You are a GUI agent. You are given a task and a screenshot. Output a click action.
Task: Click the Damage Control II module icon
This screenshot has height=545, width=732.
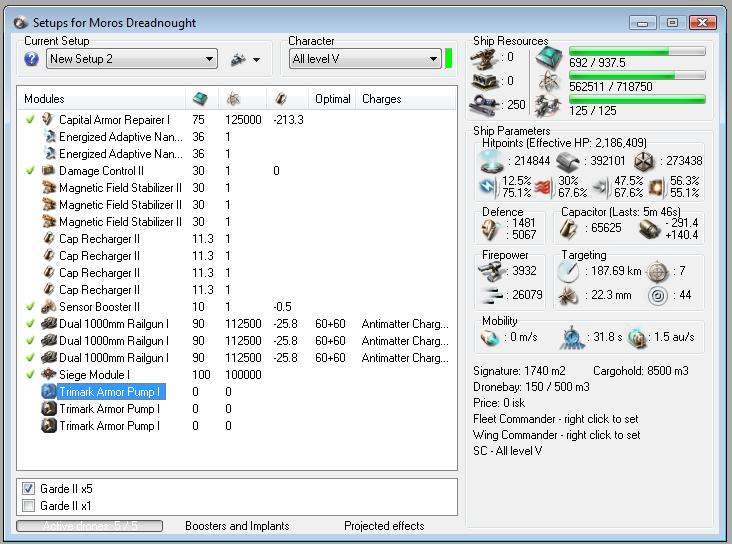49,170
